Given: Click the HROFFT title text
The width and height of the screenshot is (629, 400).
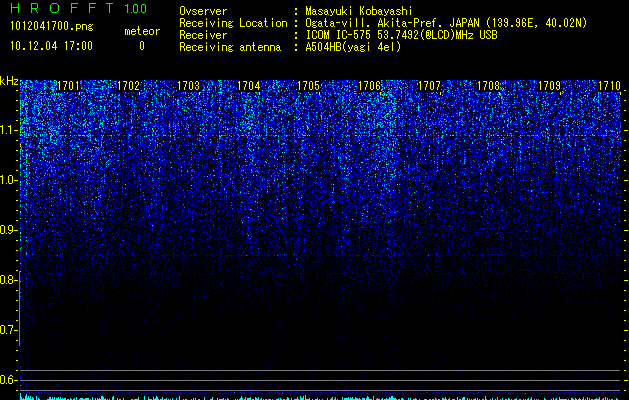Looking at the screenshot, I should (62, 8).
